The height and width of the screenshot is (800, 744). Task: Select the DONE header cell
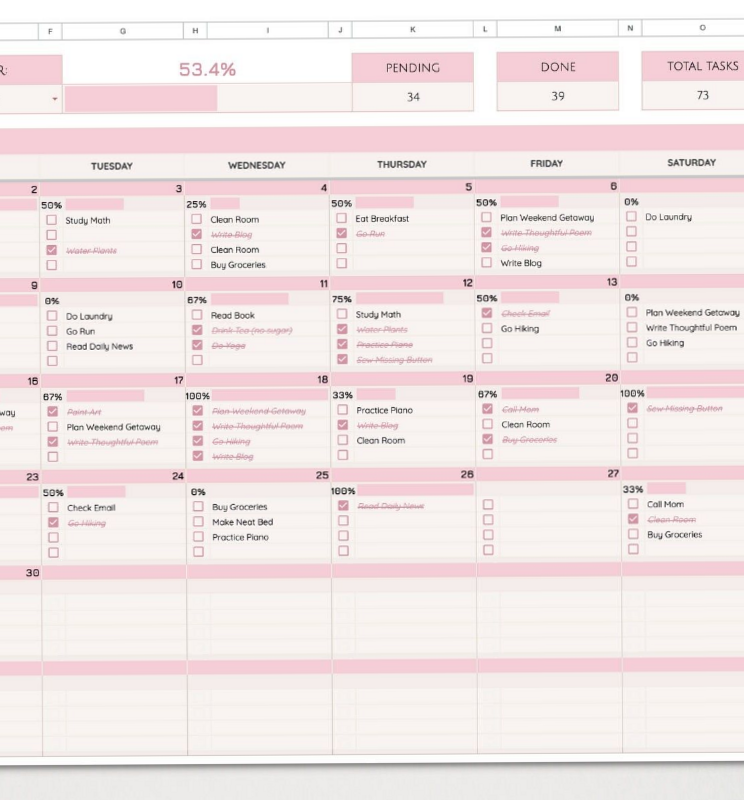(x=558, y=67)
